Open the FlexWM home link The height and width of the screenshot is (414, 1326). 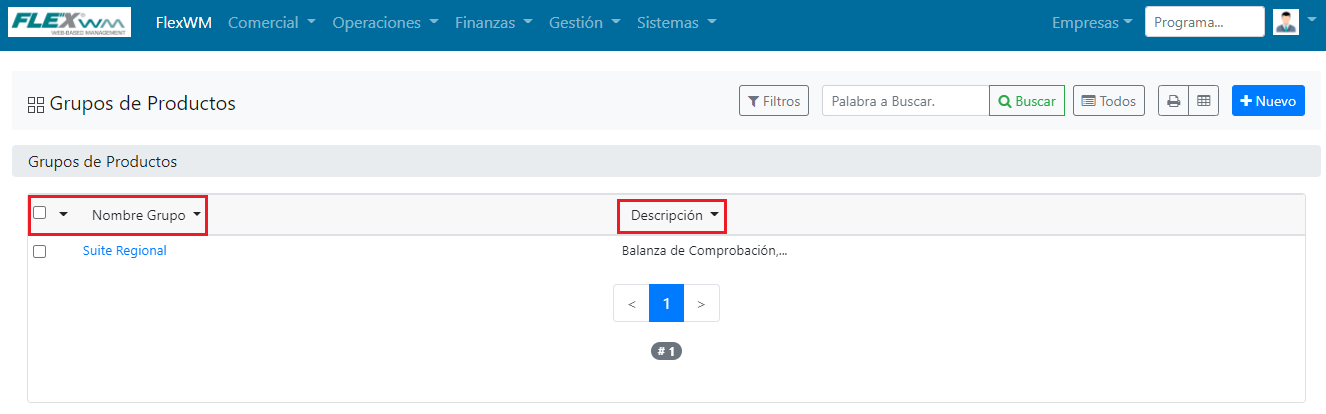click(x=184, y=22)
